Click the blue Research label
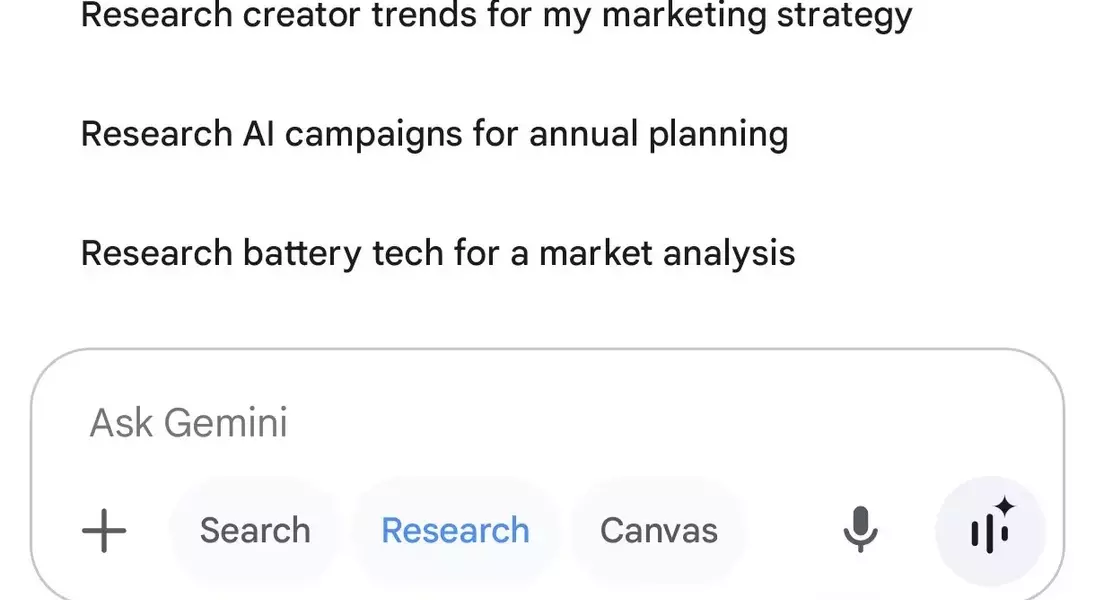Screen dimensions: 1095x600 [x=455, y=530]
